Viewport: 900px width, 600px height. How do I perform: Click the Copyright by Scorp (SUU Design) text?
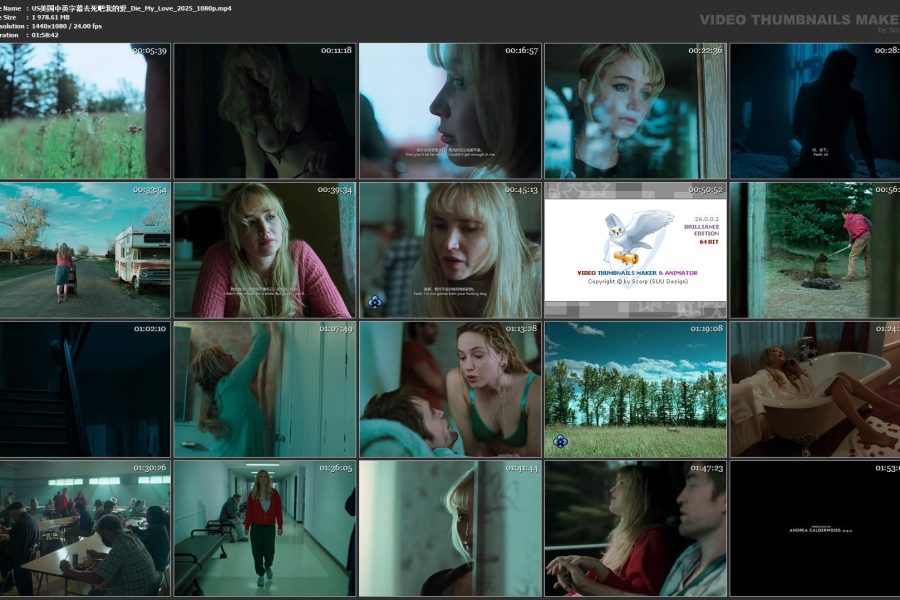pos(635,282)
